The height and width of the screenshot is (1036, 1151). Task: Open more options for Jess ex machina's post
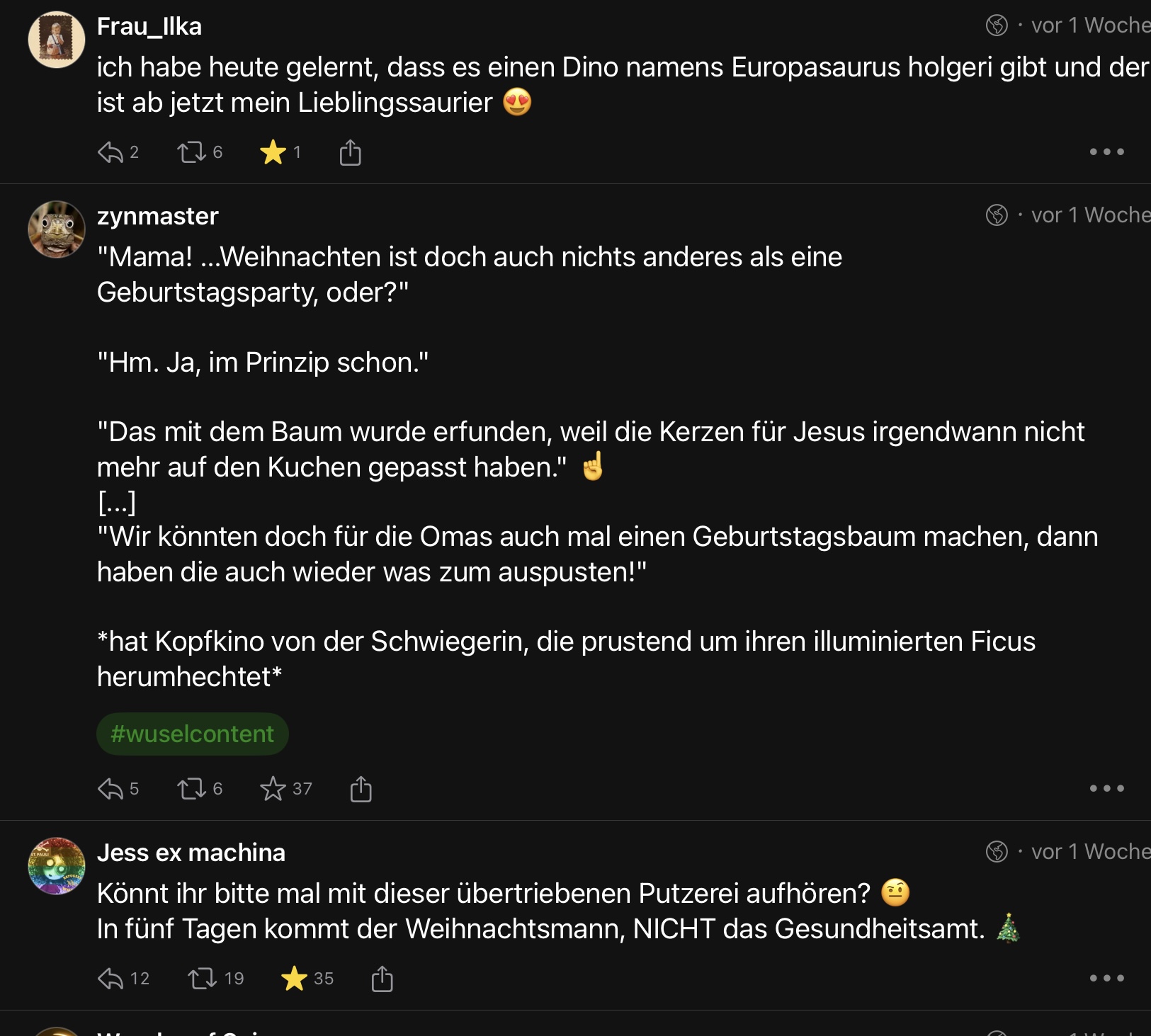click(1106, 978)
